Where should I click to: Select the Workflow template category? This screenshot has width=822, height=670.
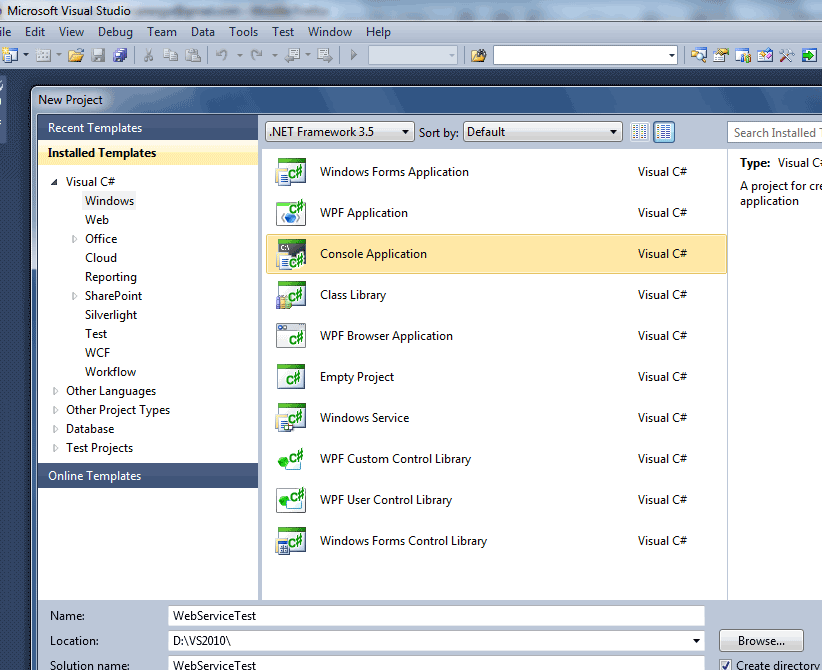(x=110, y=372)
